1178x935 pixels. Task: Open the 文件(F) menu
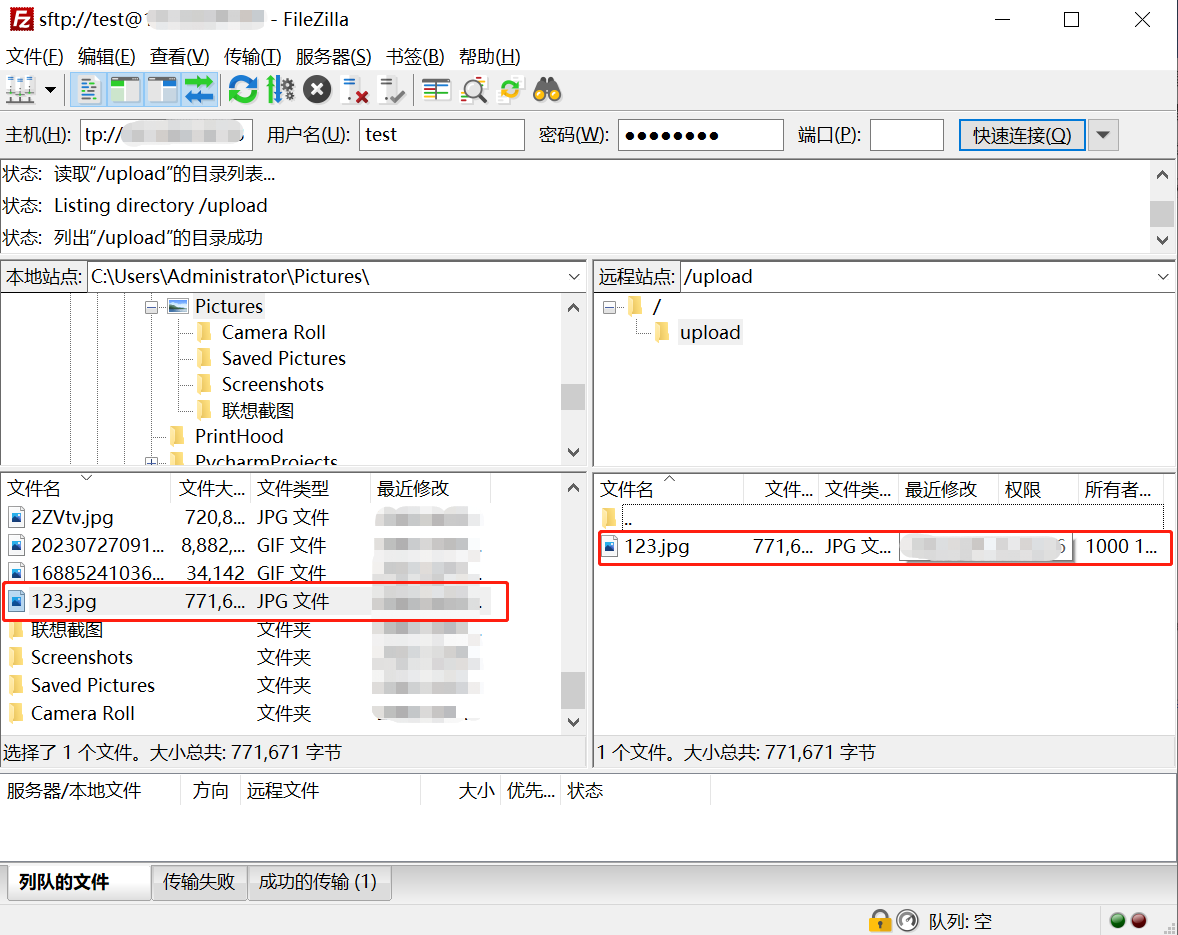click(x=35, y=56)
